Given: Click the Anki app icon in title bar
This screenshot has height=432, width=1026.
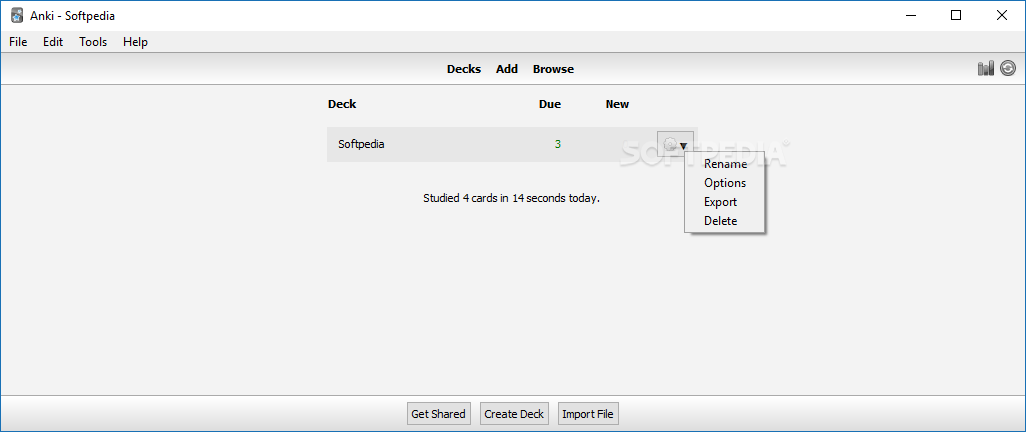Looking at the screenshot, I should click(17, 16).
